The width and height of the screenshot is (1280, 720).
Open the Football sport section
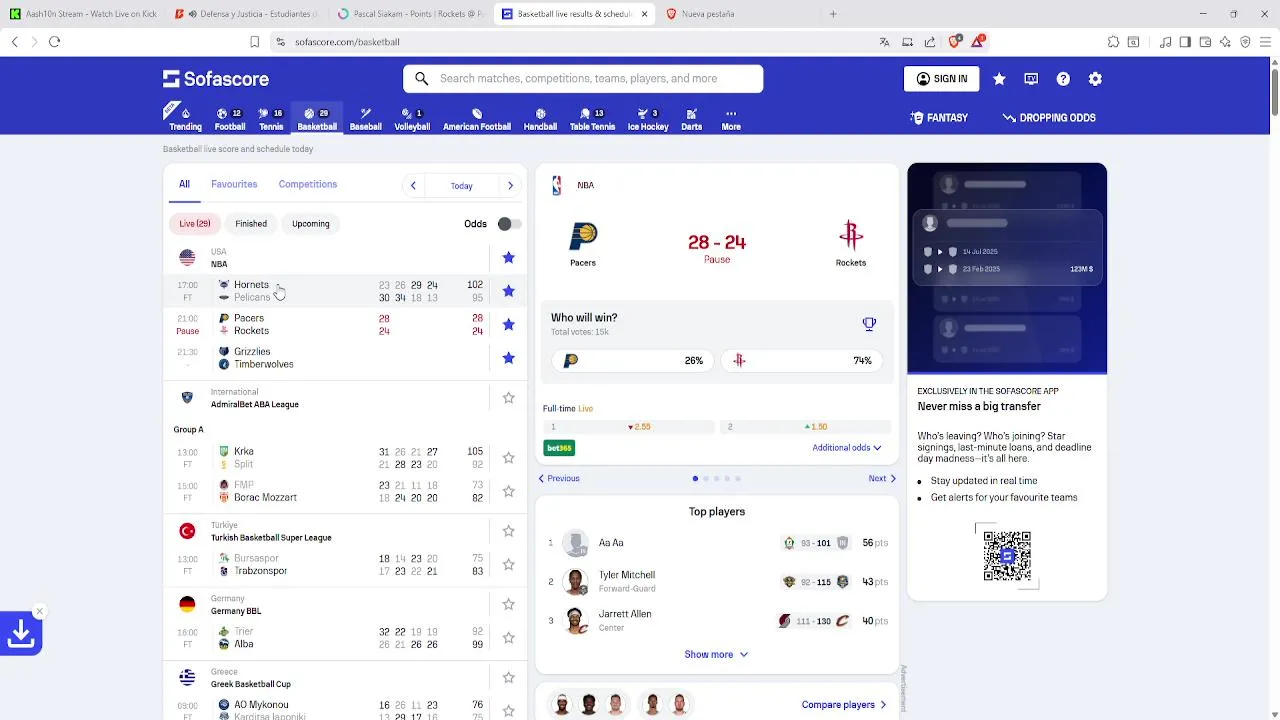coord(229,118)
